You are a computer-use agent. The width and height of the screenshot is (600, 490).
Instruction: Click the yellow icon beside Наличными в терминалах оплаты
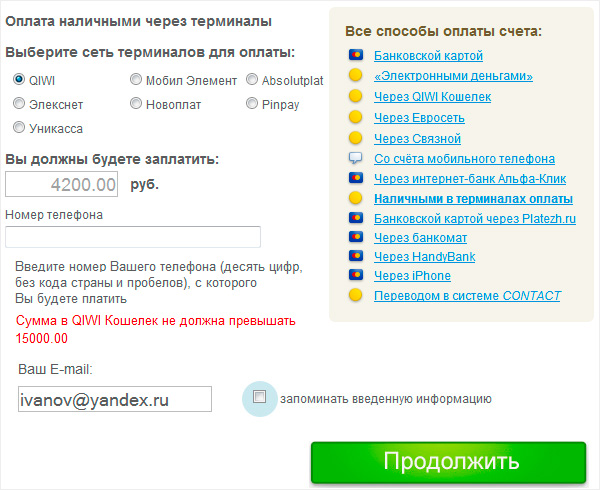(355, 198)
